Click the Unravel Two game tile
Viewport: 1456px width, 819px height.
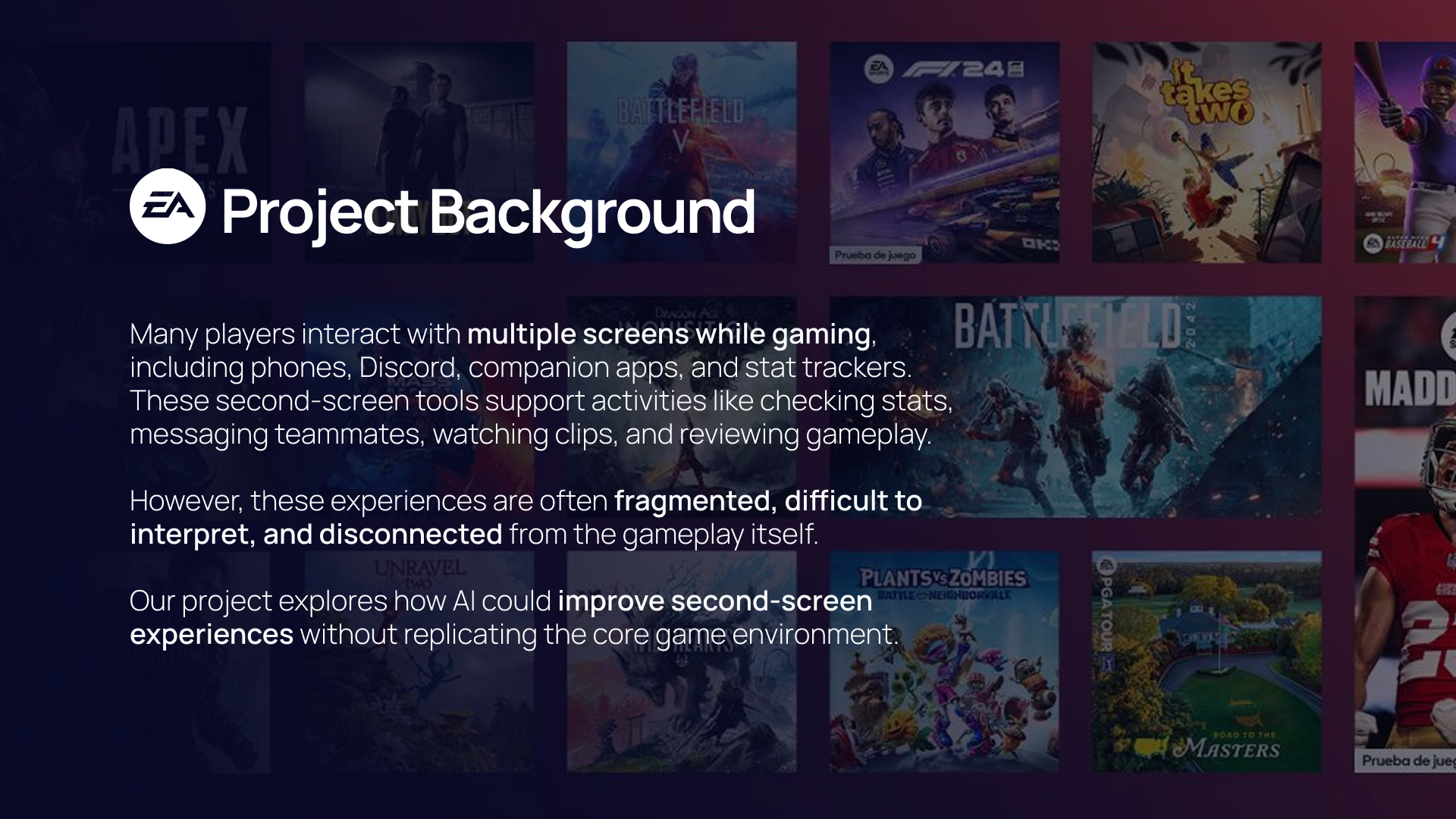tap(419, 661)
